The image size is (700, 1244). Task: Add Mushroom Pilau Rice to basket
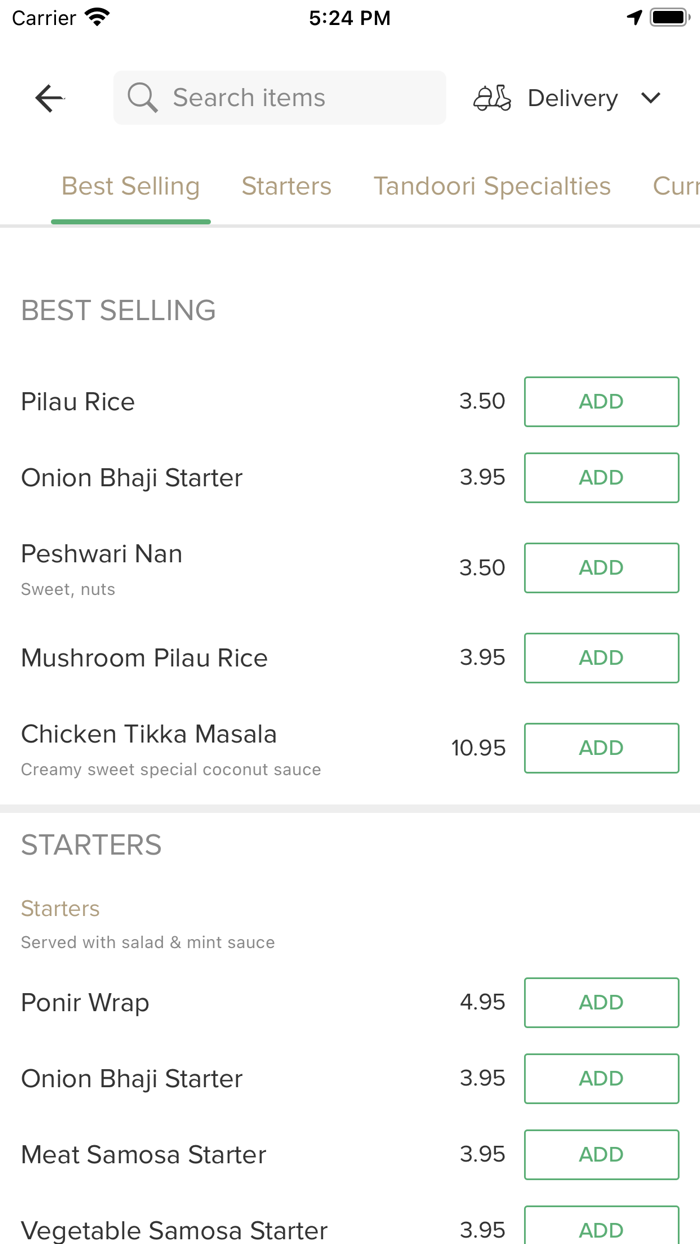[601, 658]
